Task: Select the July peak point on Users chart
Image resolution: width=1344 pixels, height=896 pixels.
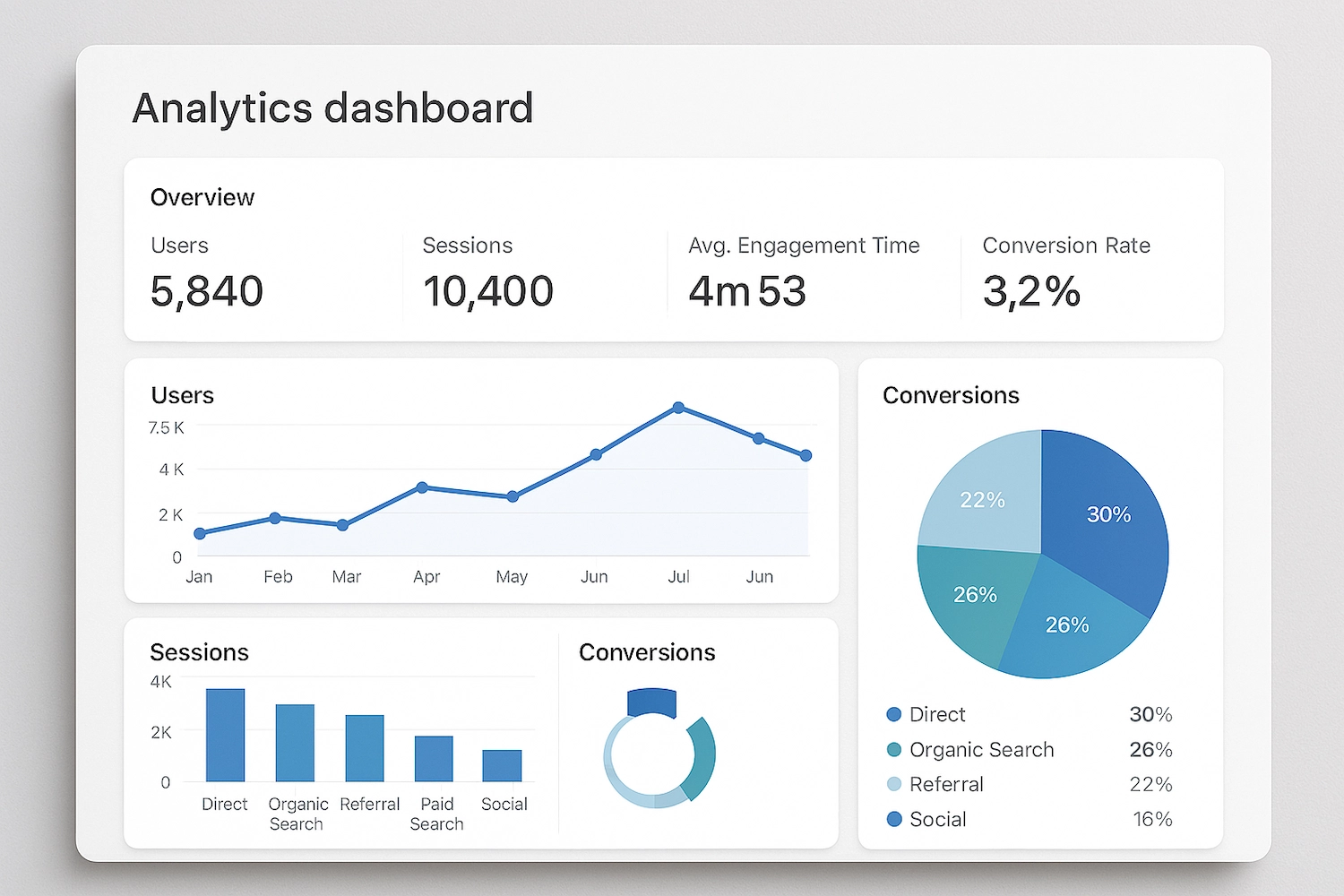Action: coord(678,408)
